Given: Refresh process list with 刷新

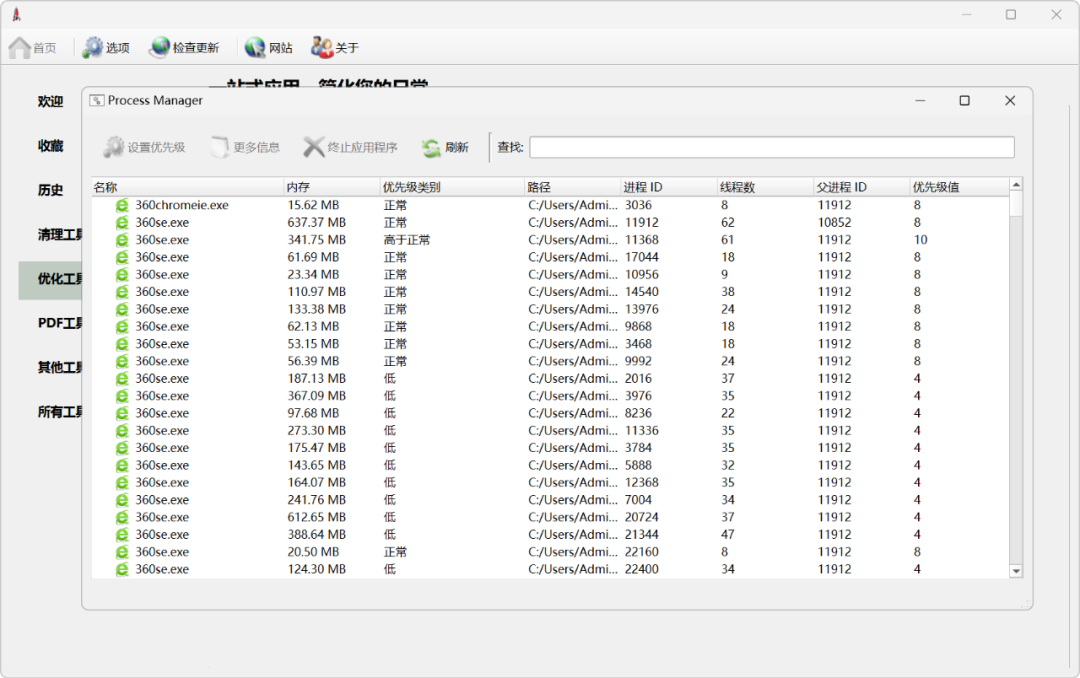Looking at the screenshot, I should tap(446, 147).
